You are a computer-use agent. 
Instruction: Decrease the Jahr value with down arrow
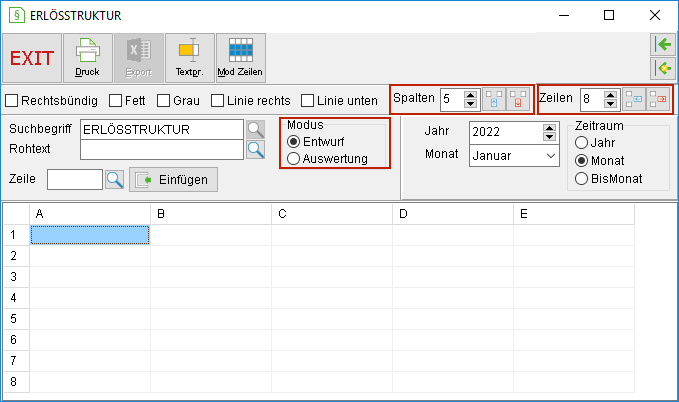(549, 137)
